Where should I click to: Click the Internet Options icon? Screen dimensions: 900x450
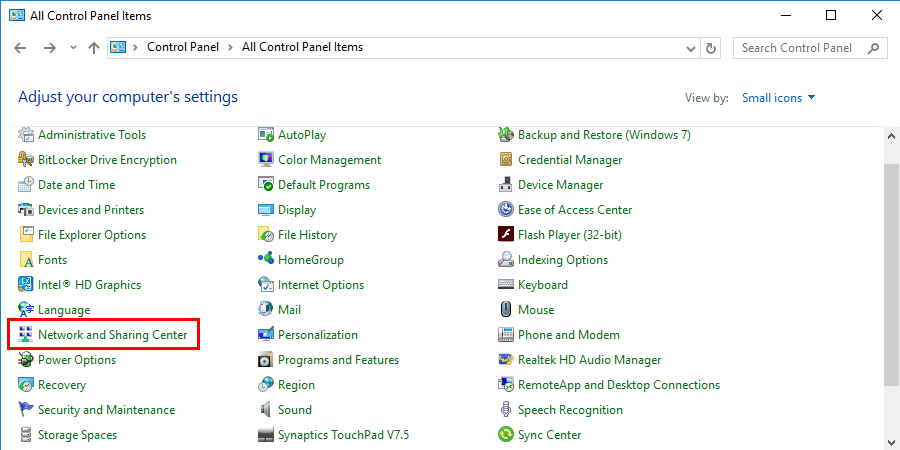point(266,285)
